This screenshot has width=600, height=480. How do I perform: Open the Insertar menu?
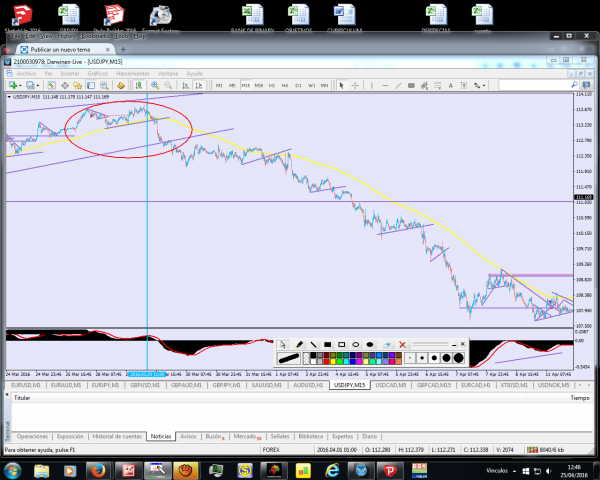tap(68, 73)
